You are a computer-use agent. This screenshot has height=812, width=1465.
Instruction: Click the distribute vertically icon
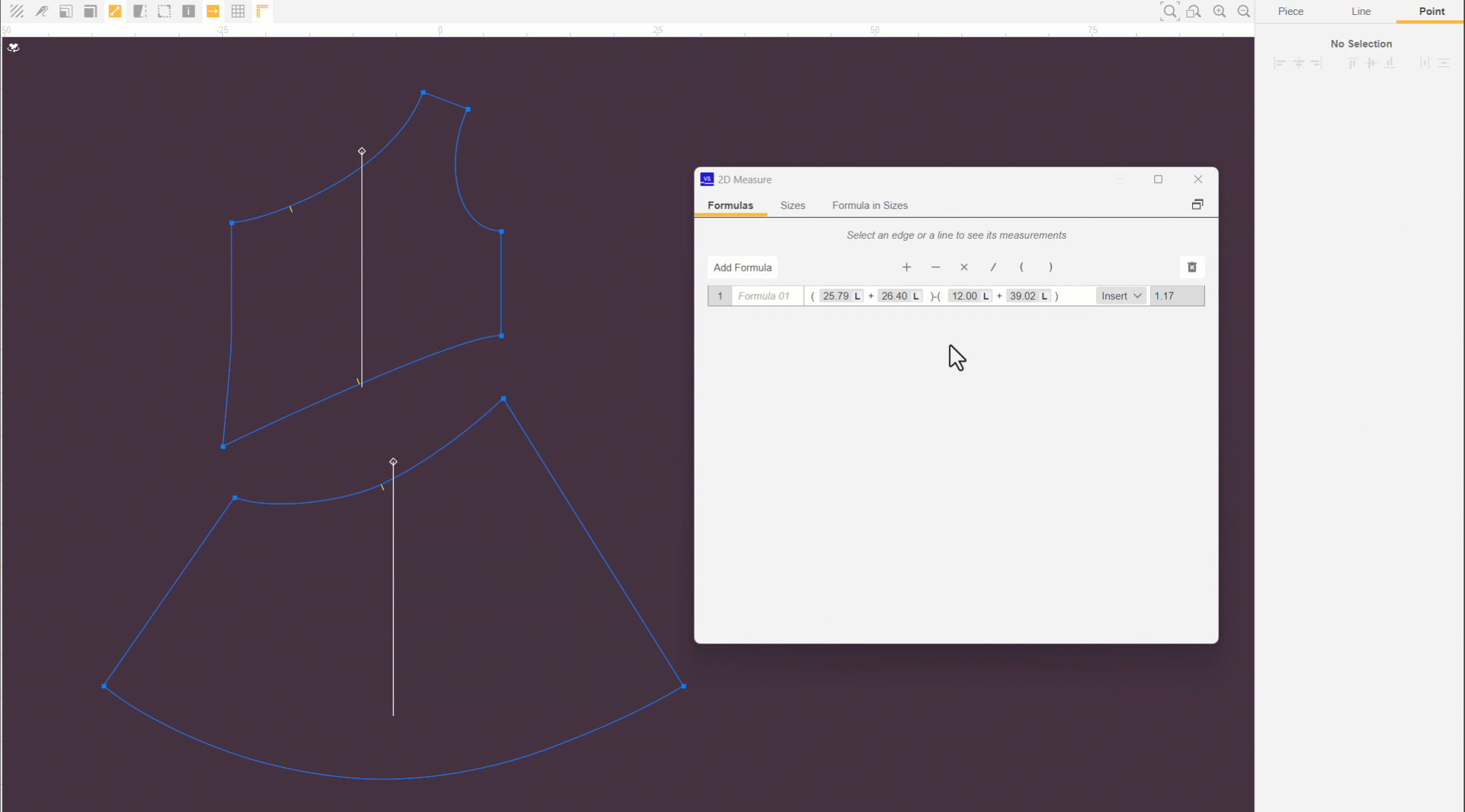(1443, 63)
